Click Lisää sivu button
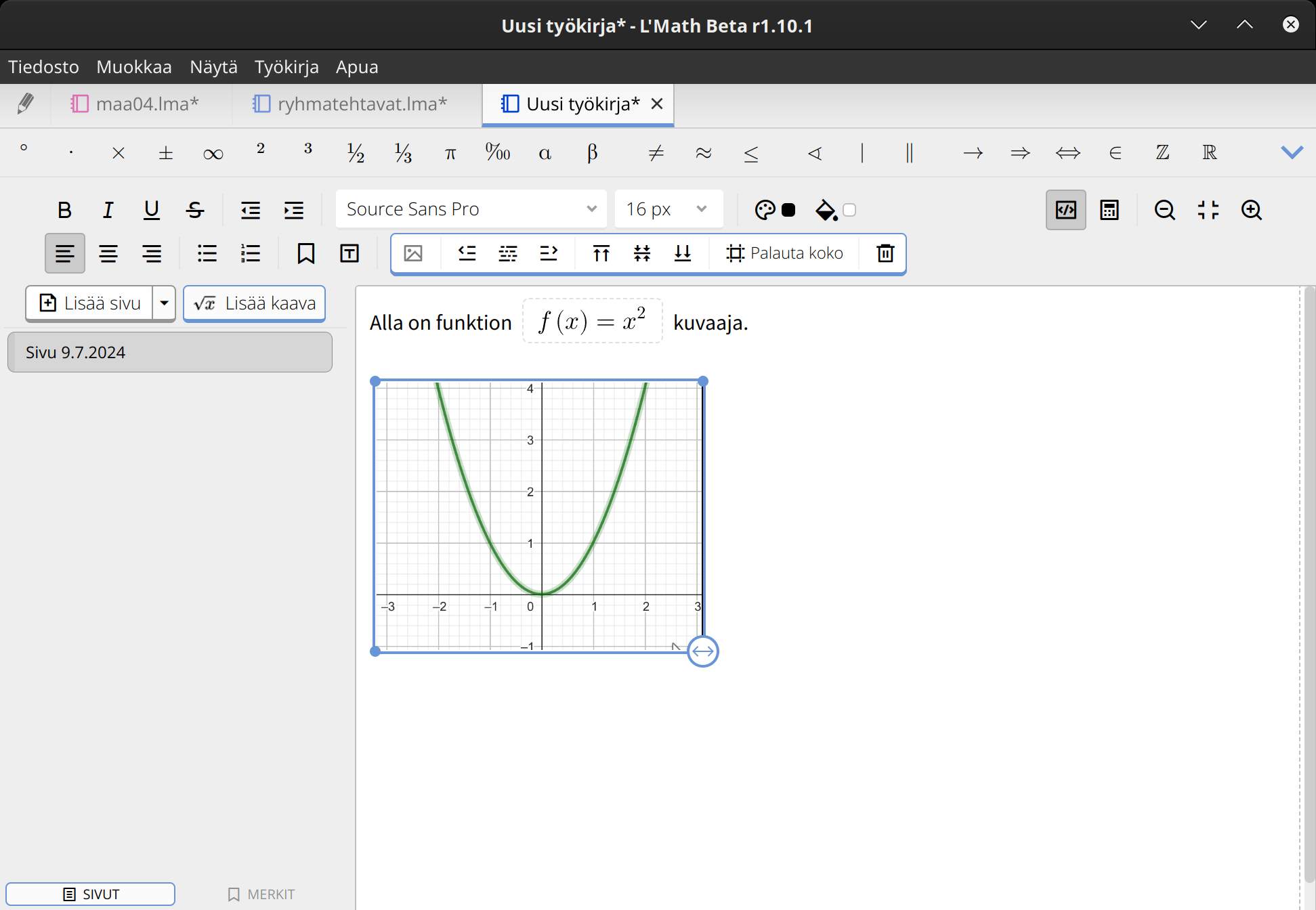The height and width of the screenshot is (910, 1316). pyautogui.click(x=89, y=303)
